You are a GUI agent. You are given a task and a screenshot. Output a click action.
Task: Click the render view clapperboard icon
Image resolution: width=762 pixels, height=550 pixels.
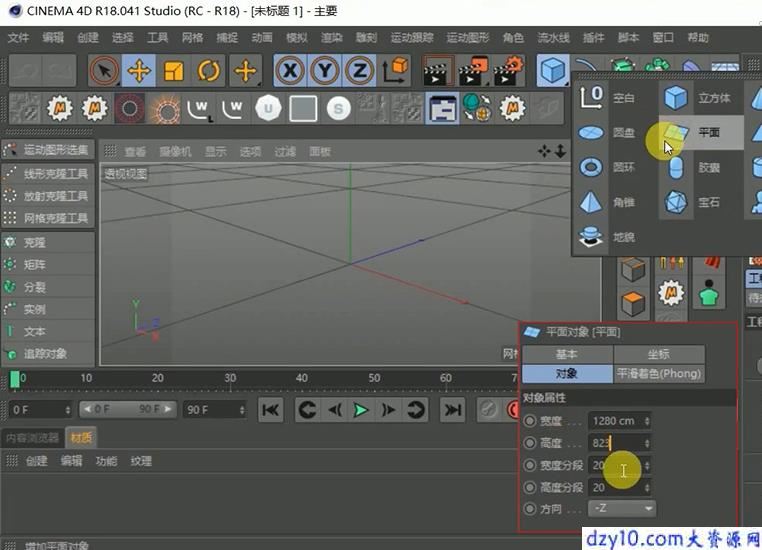coord(439,71)
